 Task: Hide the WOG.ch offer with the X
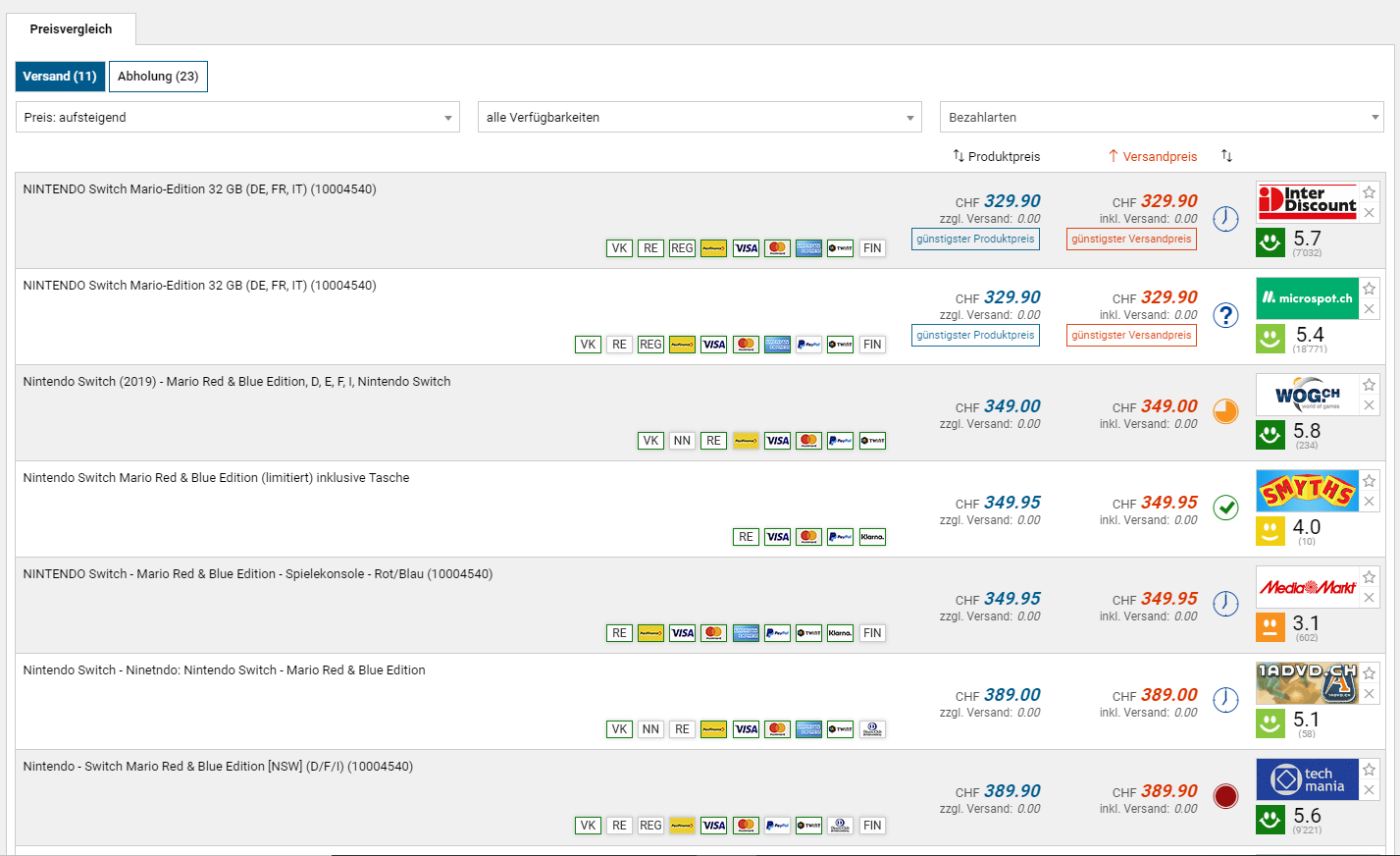click(1370, 405)
